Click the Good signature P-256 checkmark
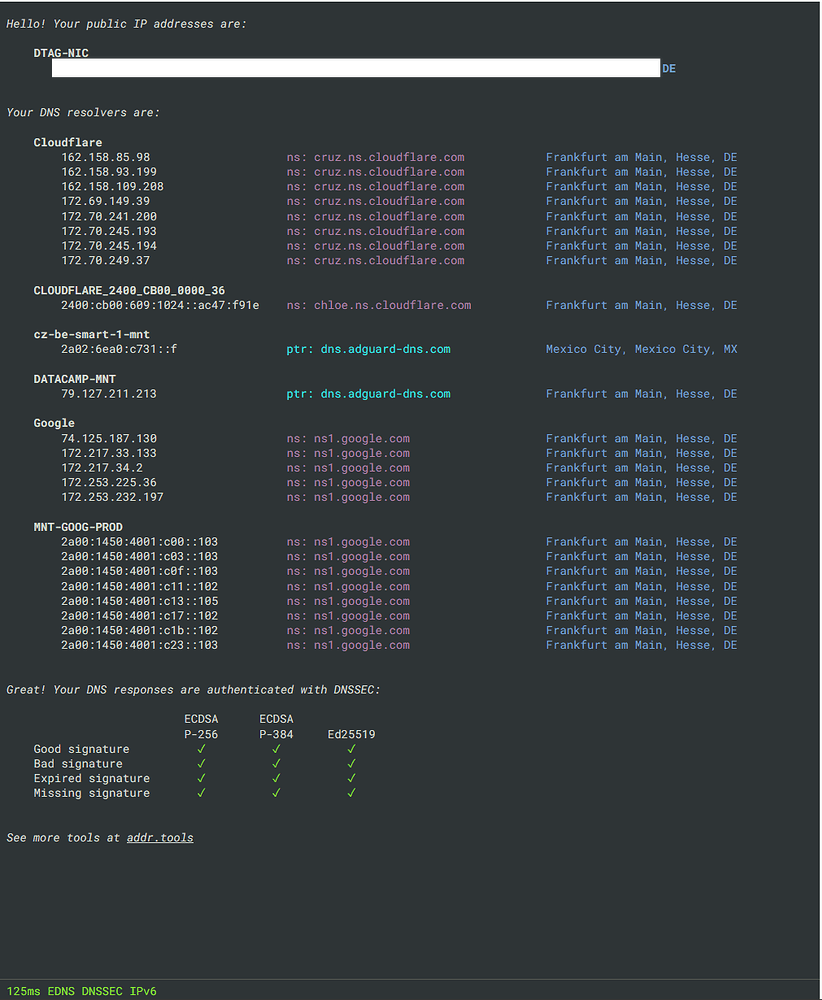 pyautogui.click(x=201, y=749)
